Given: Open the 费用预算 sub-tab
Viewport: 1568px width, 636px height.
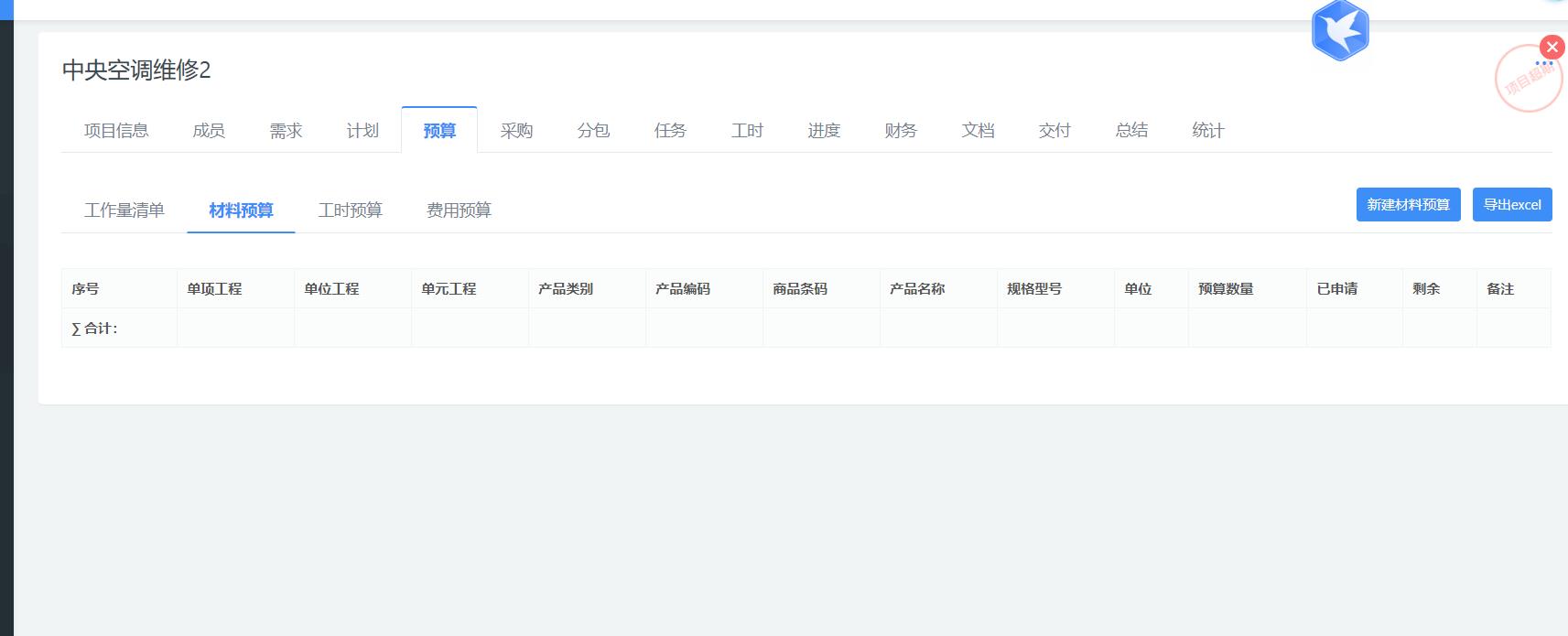Looking at the screenshot, I should pyautogui.click(x=459, y=210).
